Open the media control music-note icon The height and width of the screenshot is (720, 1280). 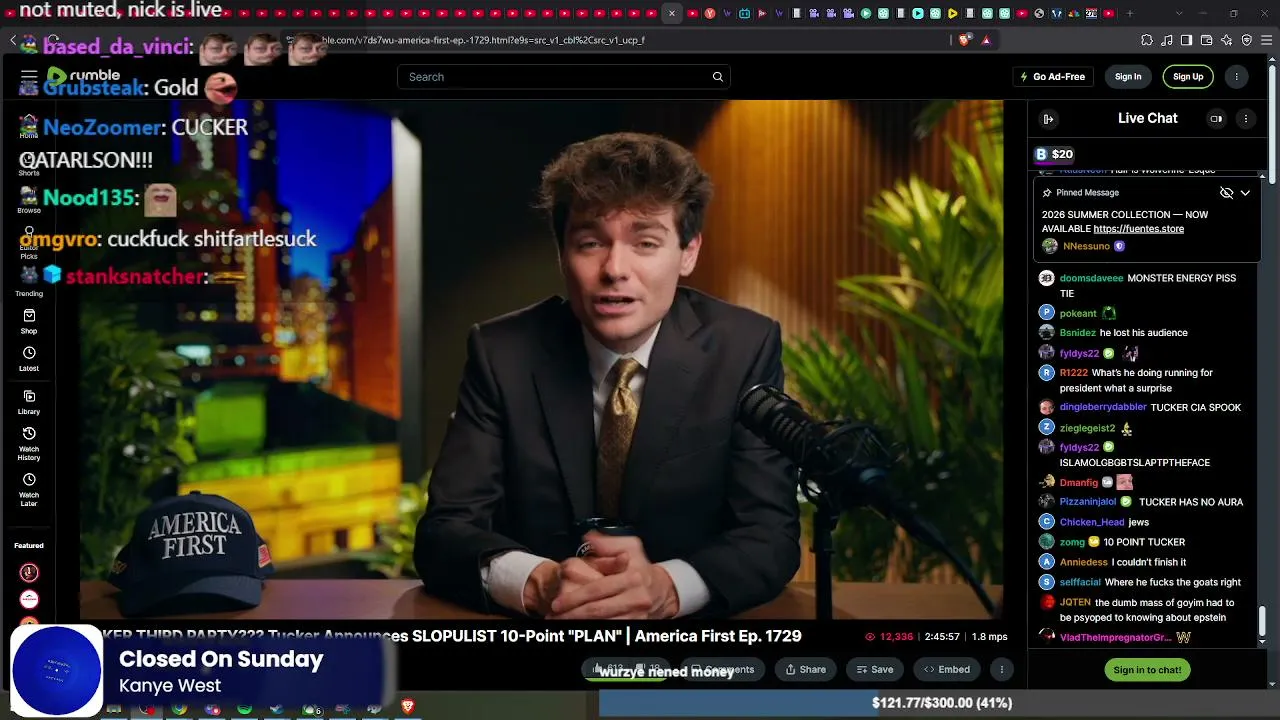click(1167, 40)
